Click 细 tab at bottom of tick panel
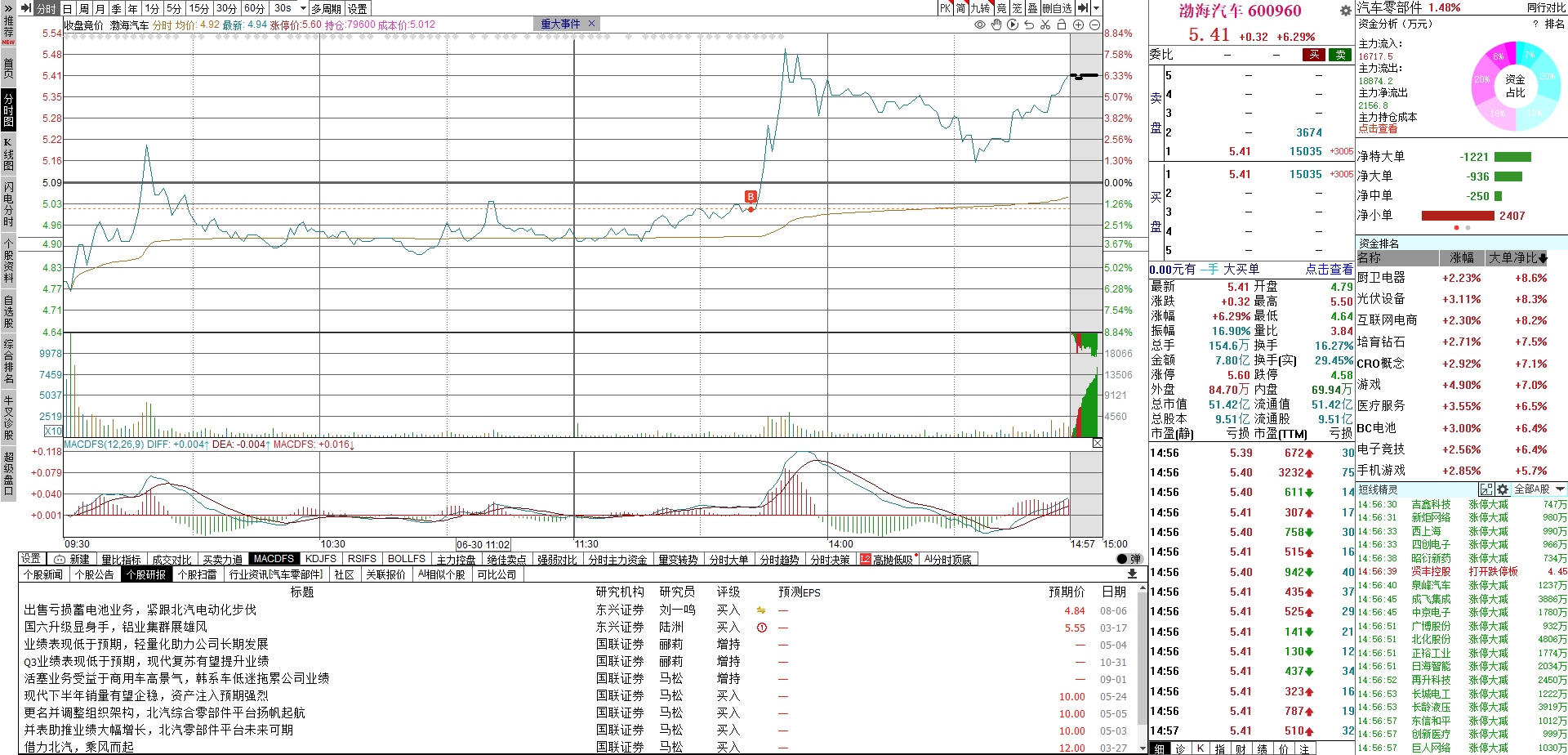This screenshot has height=755, width=1568. coord(1160,748)
